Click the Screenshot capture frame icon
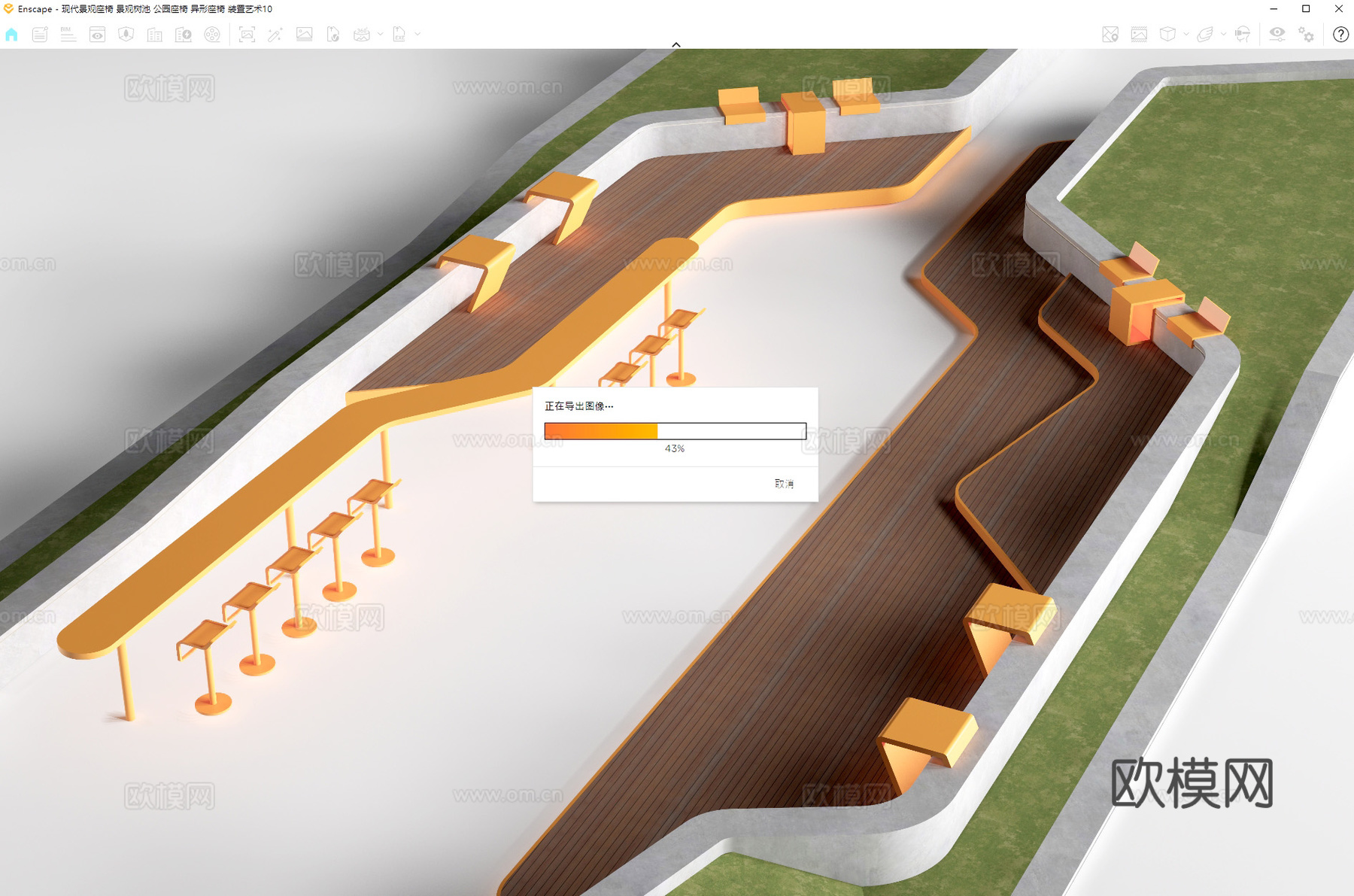The height and width of the screenshot is (896, 1354). coord(247,35)
